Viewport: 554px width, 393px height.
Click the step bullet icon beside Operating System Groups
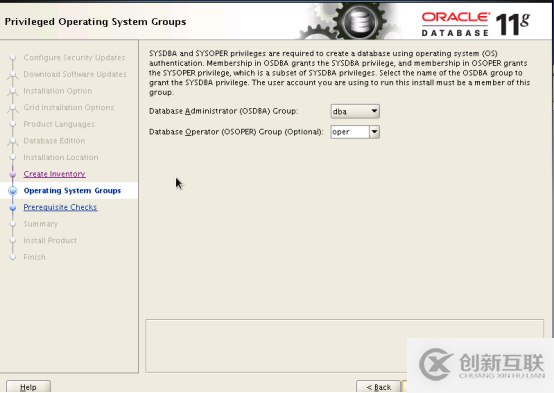pyautogui.click(x=13, y=191)
